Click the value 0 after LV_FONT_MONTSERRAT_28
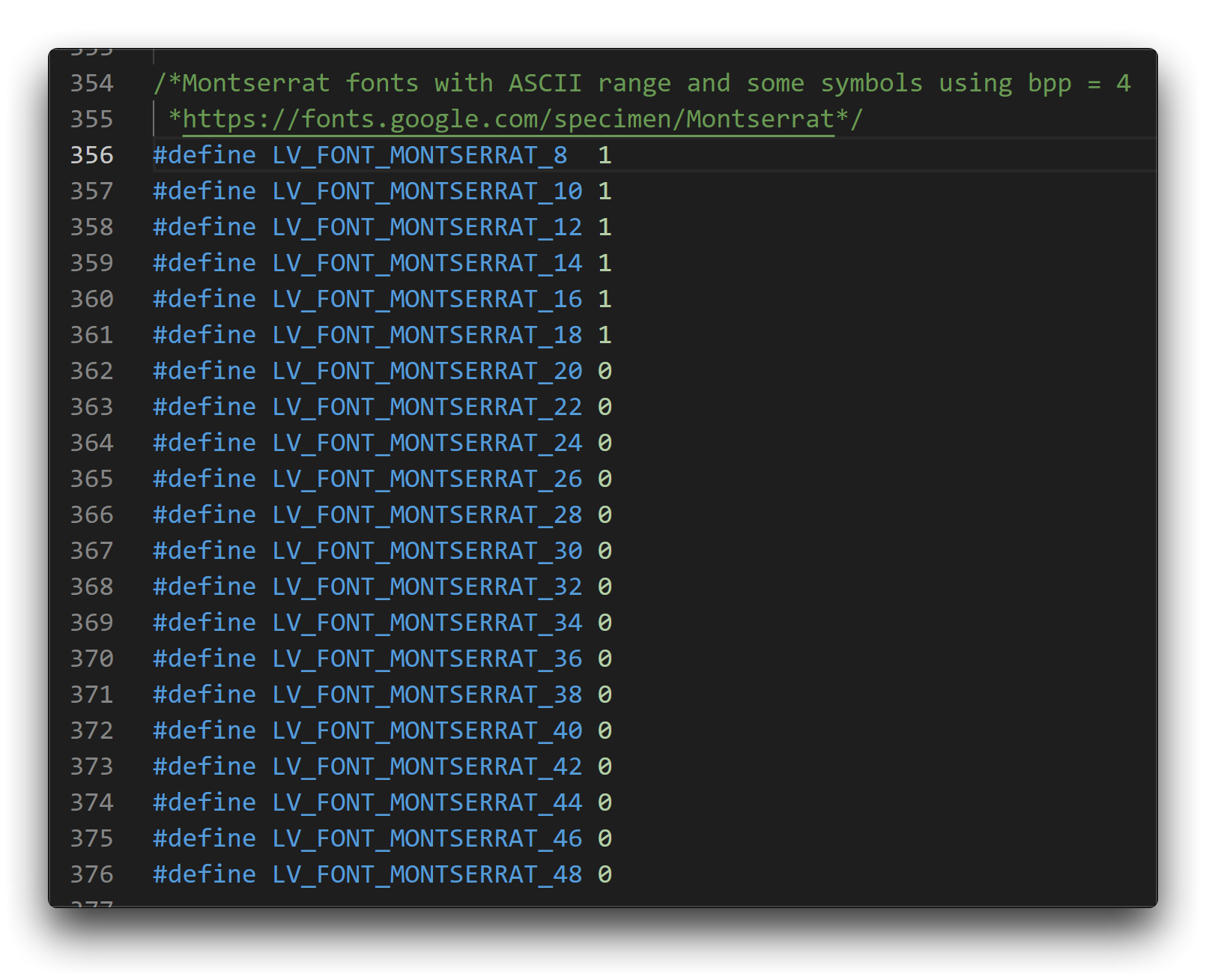The height and width of the screenshot is (980, 1206). click(x=605, y=515)
